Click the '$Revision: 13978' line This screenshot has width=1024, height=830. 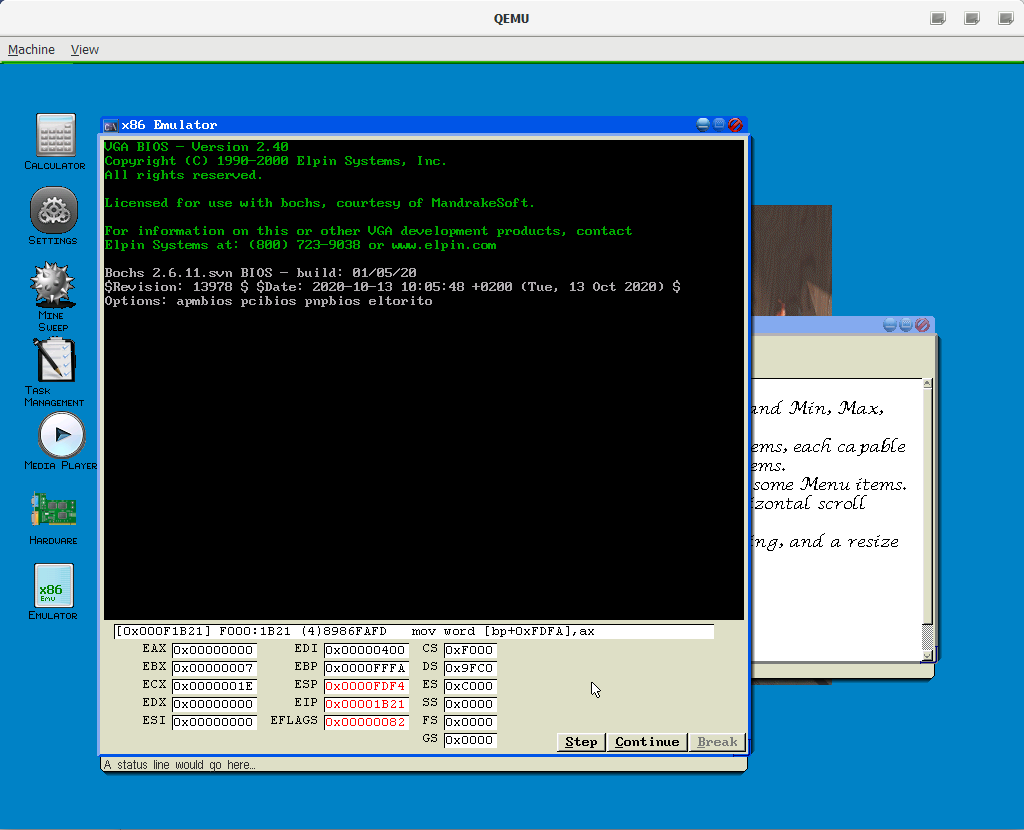point(392,287)
